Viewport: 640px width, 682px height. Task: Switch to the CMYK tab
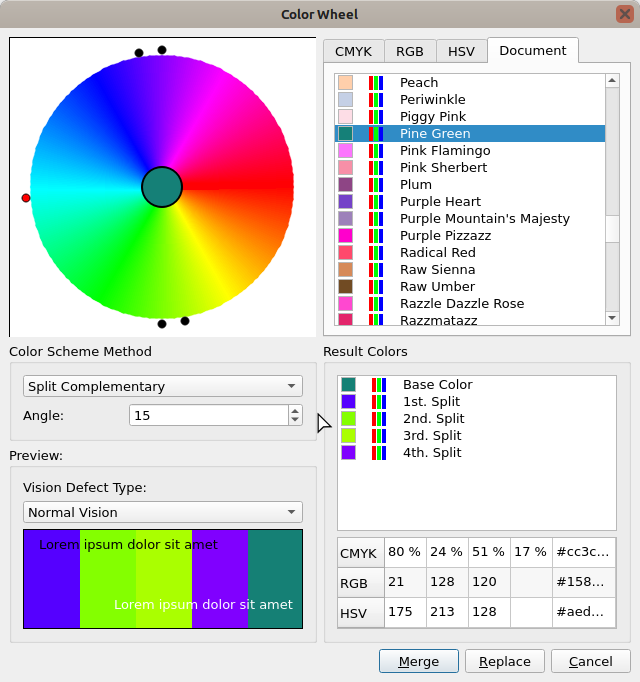354,52
